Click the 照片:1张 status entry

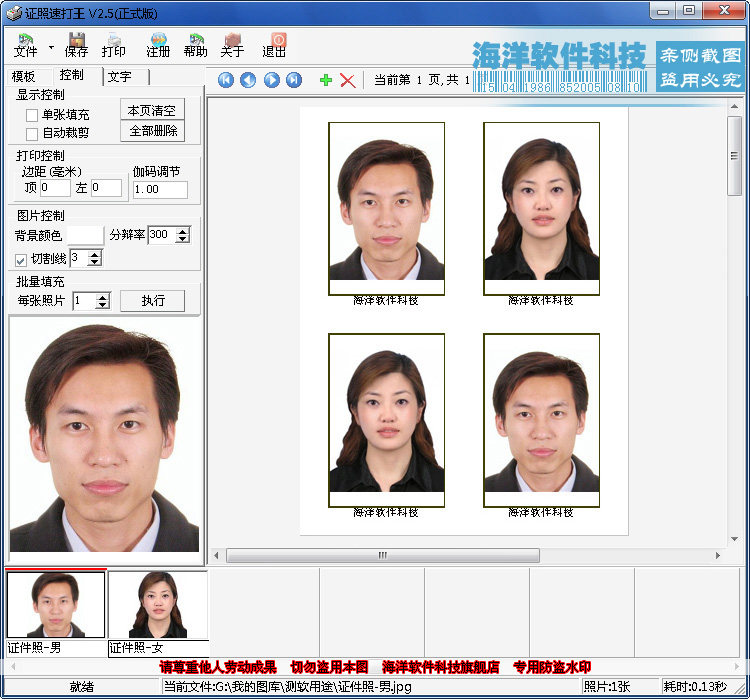point(607,687)
